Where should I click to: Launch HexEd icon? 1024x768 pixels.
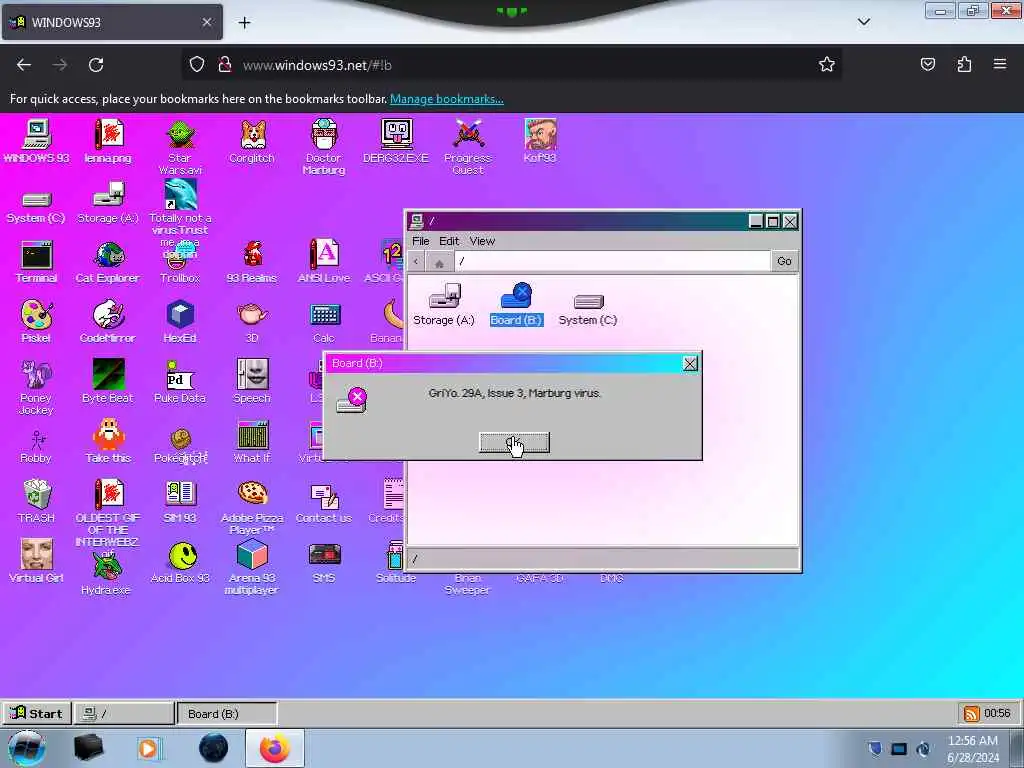(x=180, y=322)
